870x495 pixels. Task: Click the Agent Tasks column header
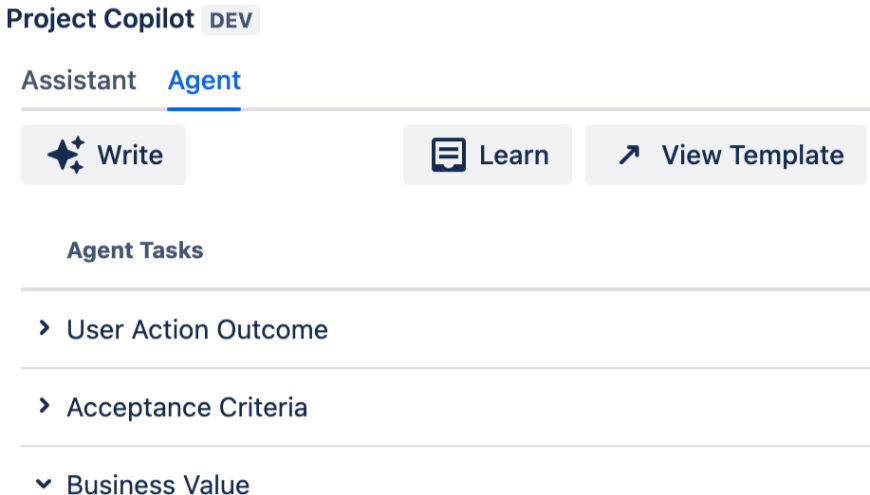pyautogui.click(x=135, y=250)
